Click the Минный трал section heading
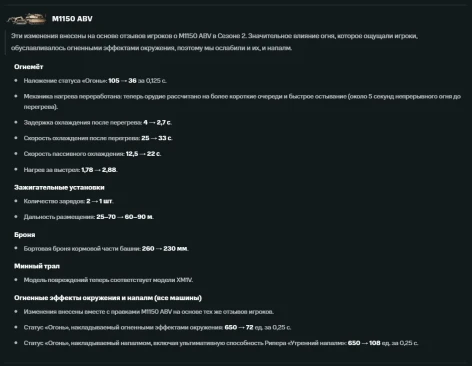The image size is (472, 366). click(37, 266)
